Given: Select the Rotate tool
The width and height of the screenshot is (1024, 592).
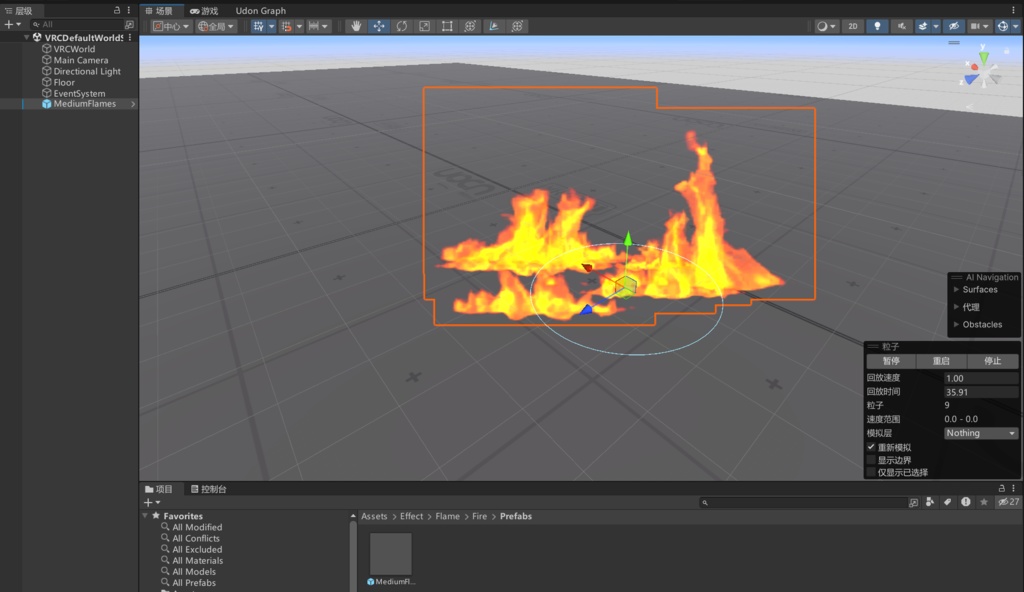Looking at the screenshot, I should (x=402, y=26).
